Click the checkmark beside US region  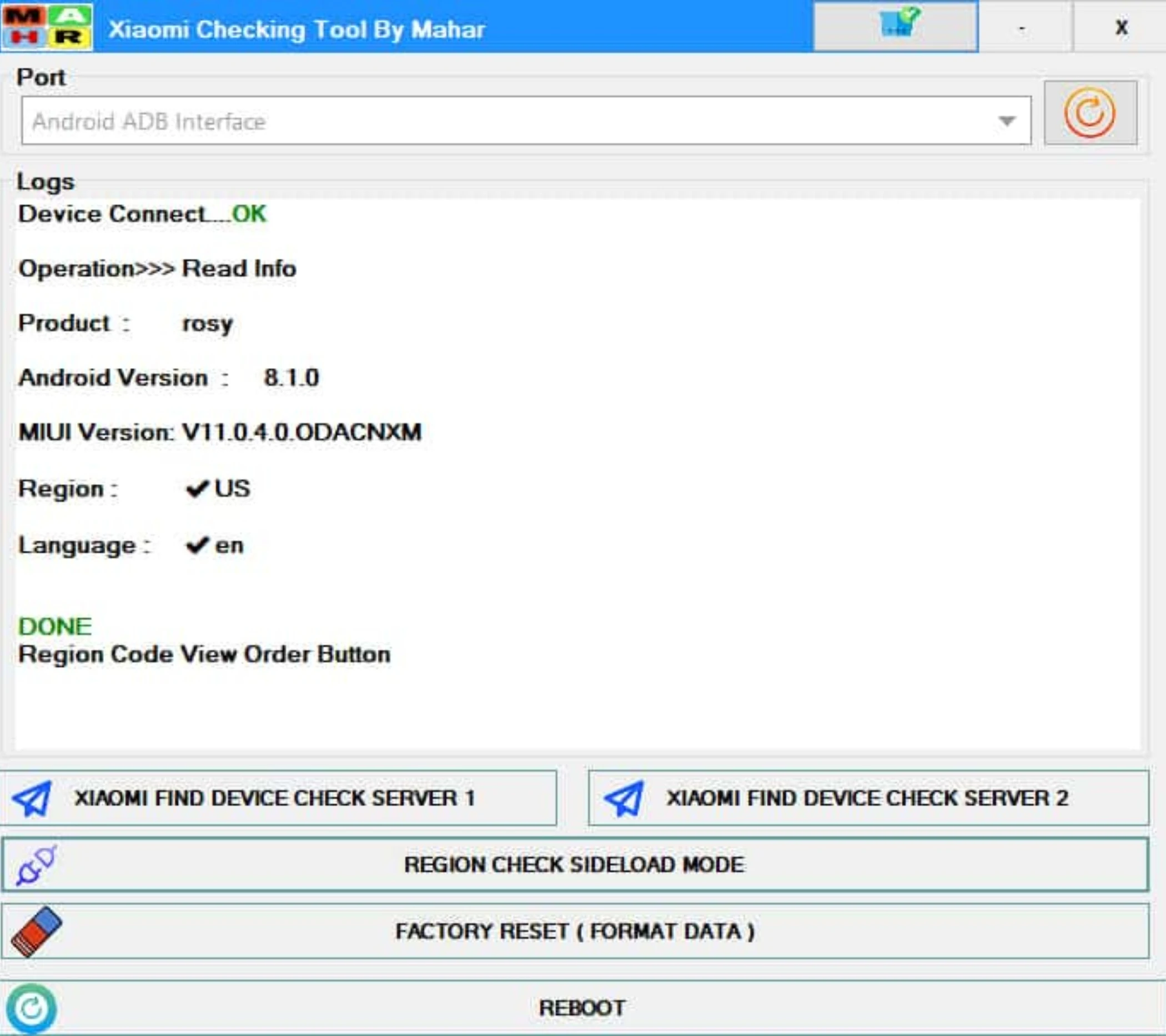[x=197, y=489]
